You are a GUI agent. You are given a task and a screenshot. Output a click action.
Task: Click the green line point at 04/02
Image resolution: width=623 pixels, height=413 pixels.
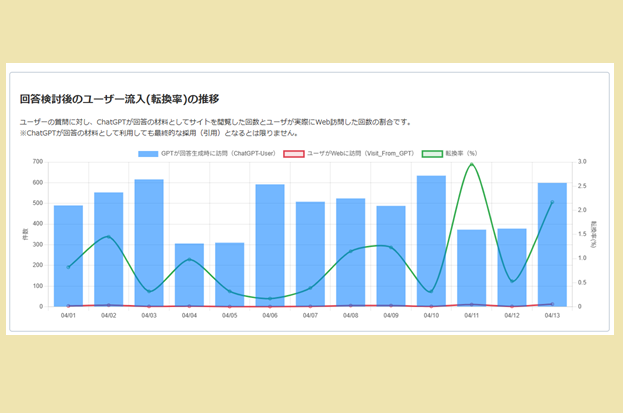[x=108, y=237]
